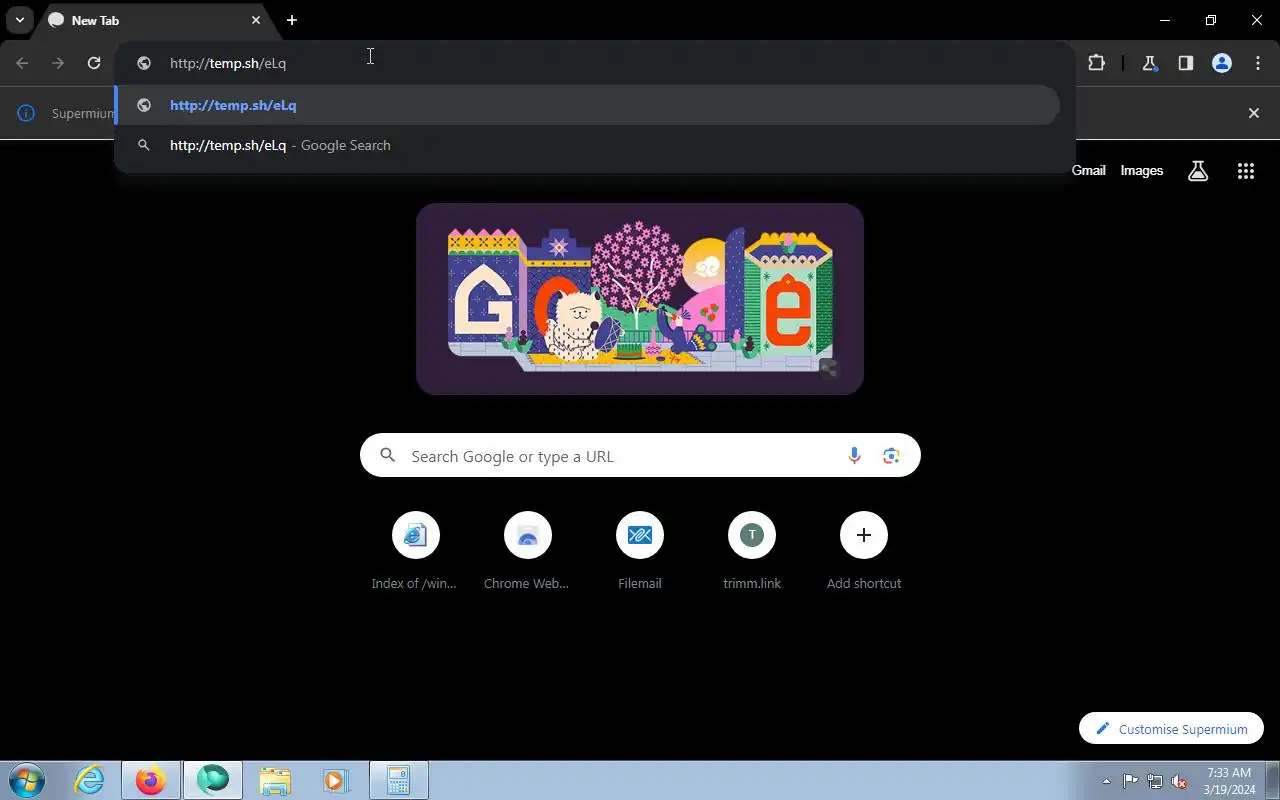Open a new tab with plus button
1280x800 pixels.
pyautogui.click(x=292, y=20)
